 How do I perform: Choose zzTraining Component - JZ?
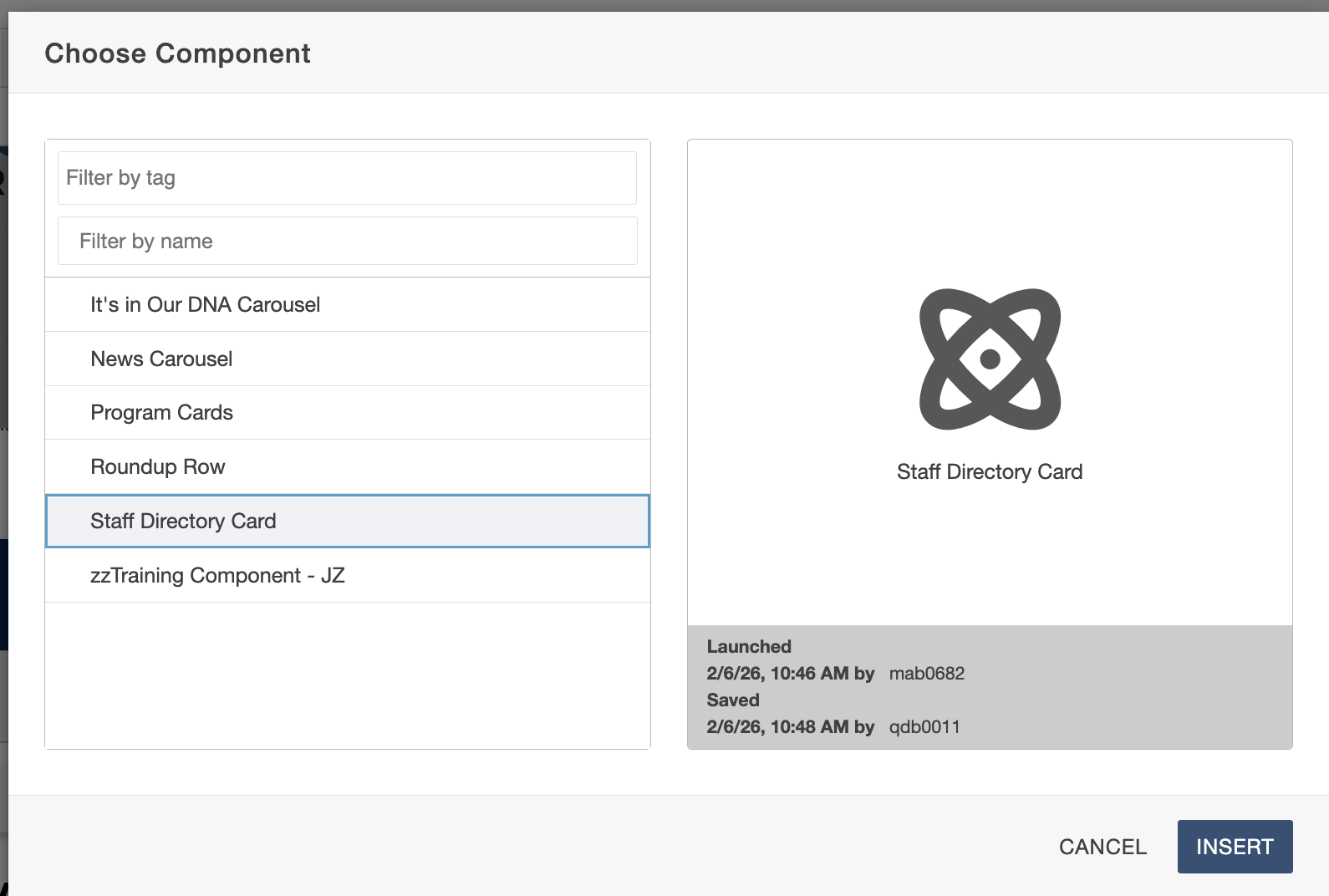217,576
